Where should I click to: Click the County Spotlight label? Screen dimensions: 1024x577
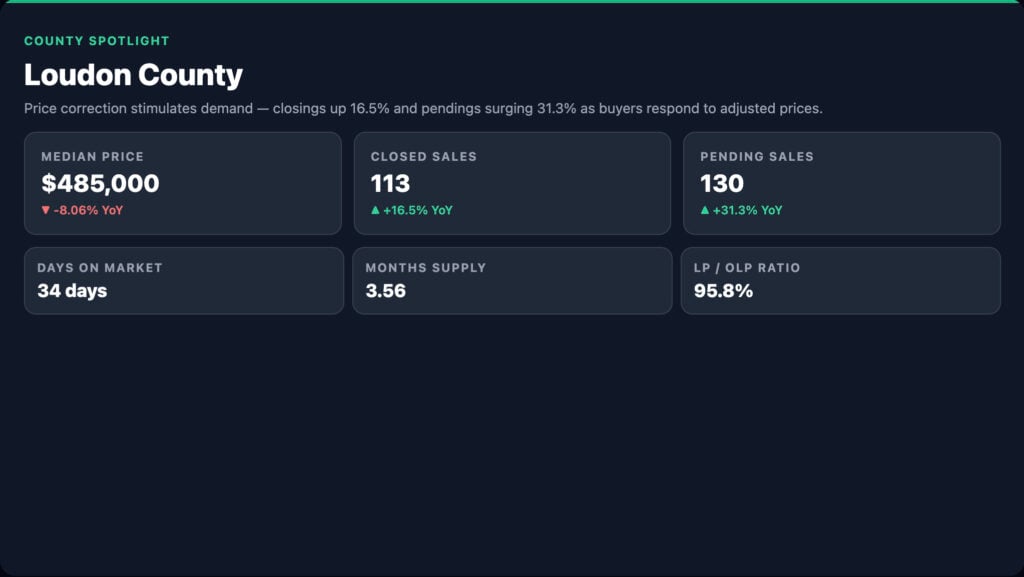coord(97,40)
